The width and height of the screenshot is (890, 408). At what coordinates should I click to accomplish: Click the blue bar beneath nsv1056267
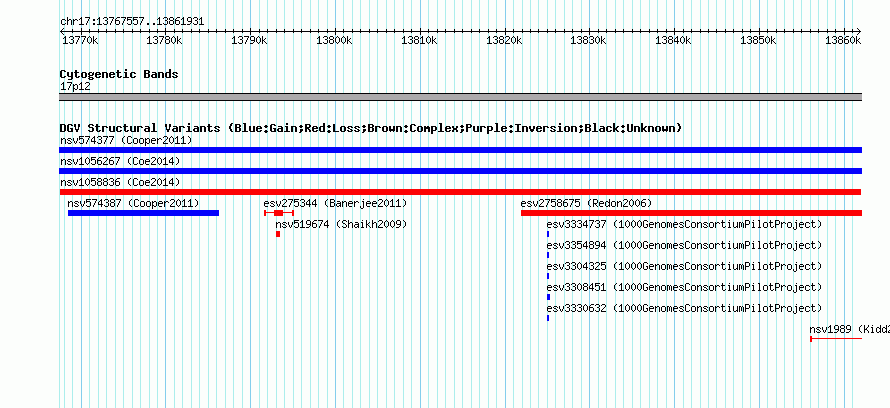[x=460, y=171]
